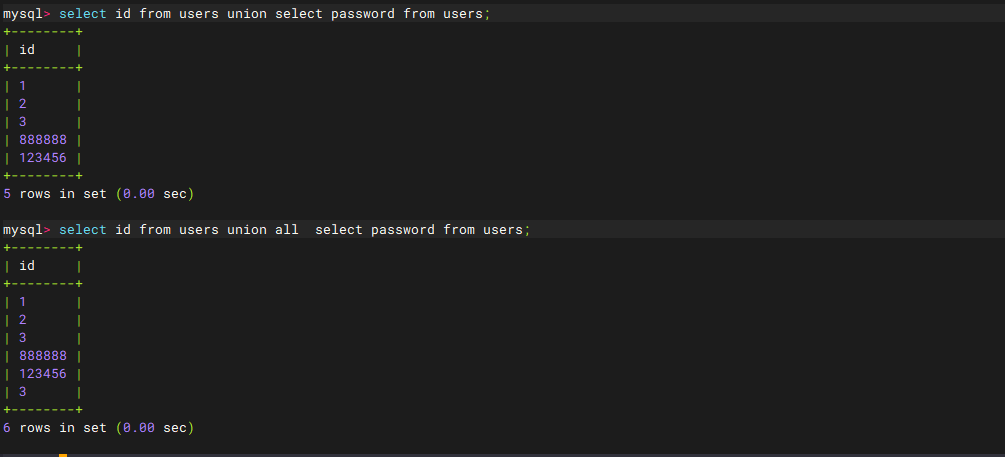The width and height of the screenshot is (1005, 457).
Task: Click "password" in the union all query
Action: click(403, 230)
